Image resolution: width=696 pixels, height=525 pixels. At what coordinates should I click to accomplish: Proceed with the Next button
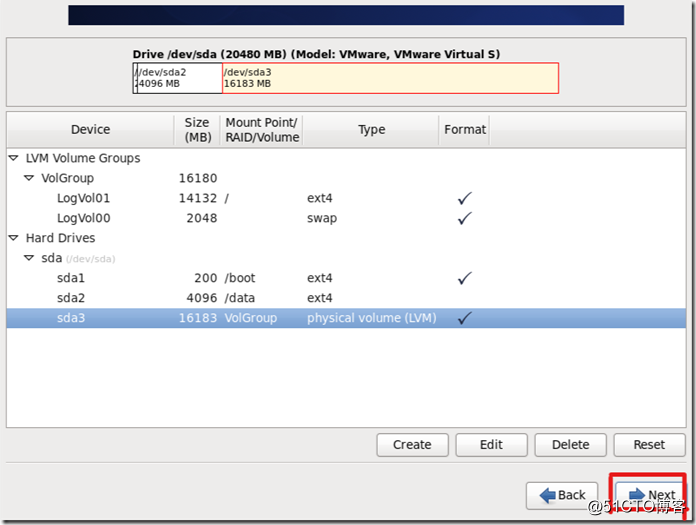[650, 495]
